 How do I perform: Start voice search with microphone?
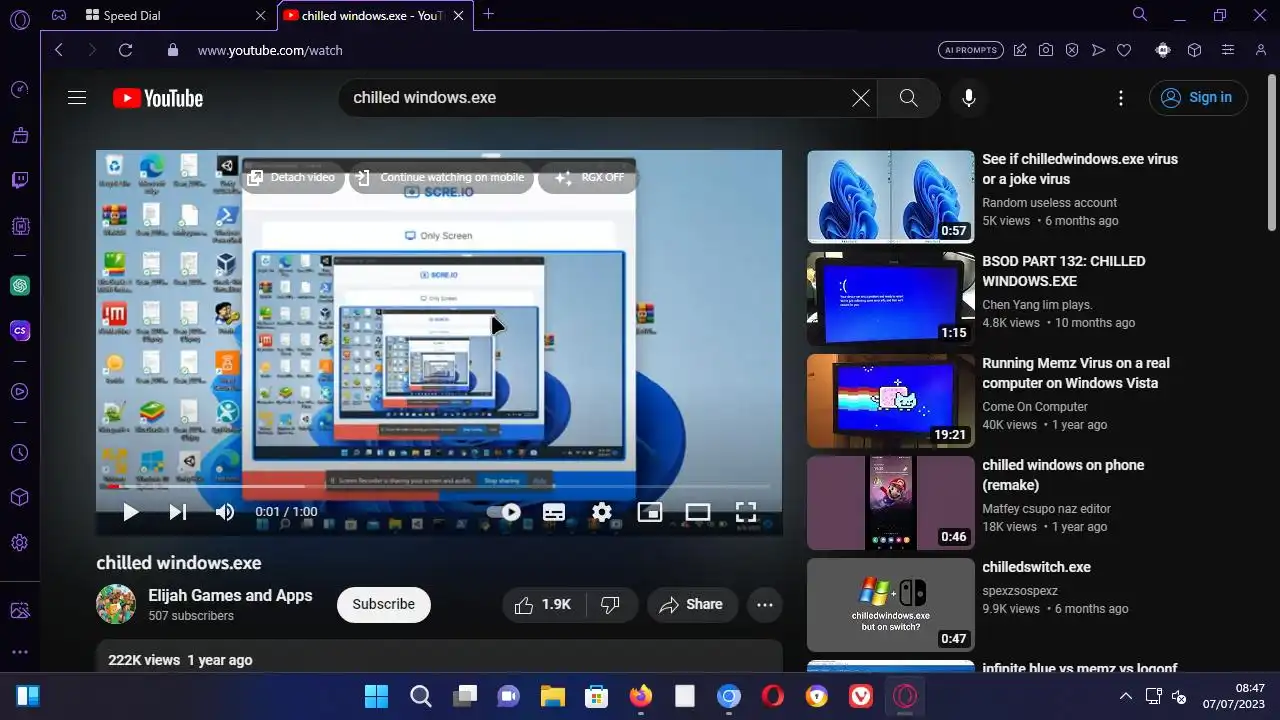(x=968, y=98)
